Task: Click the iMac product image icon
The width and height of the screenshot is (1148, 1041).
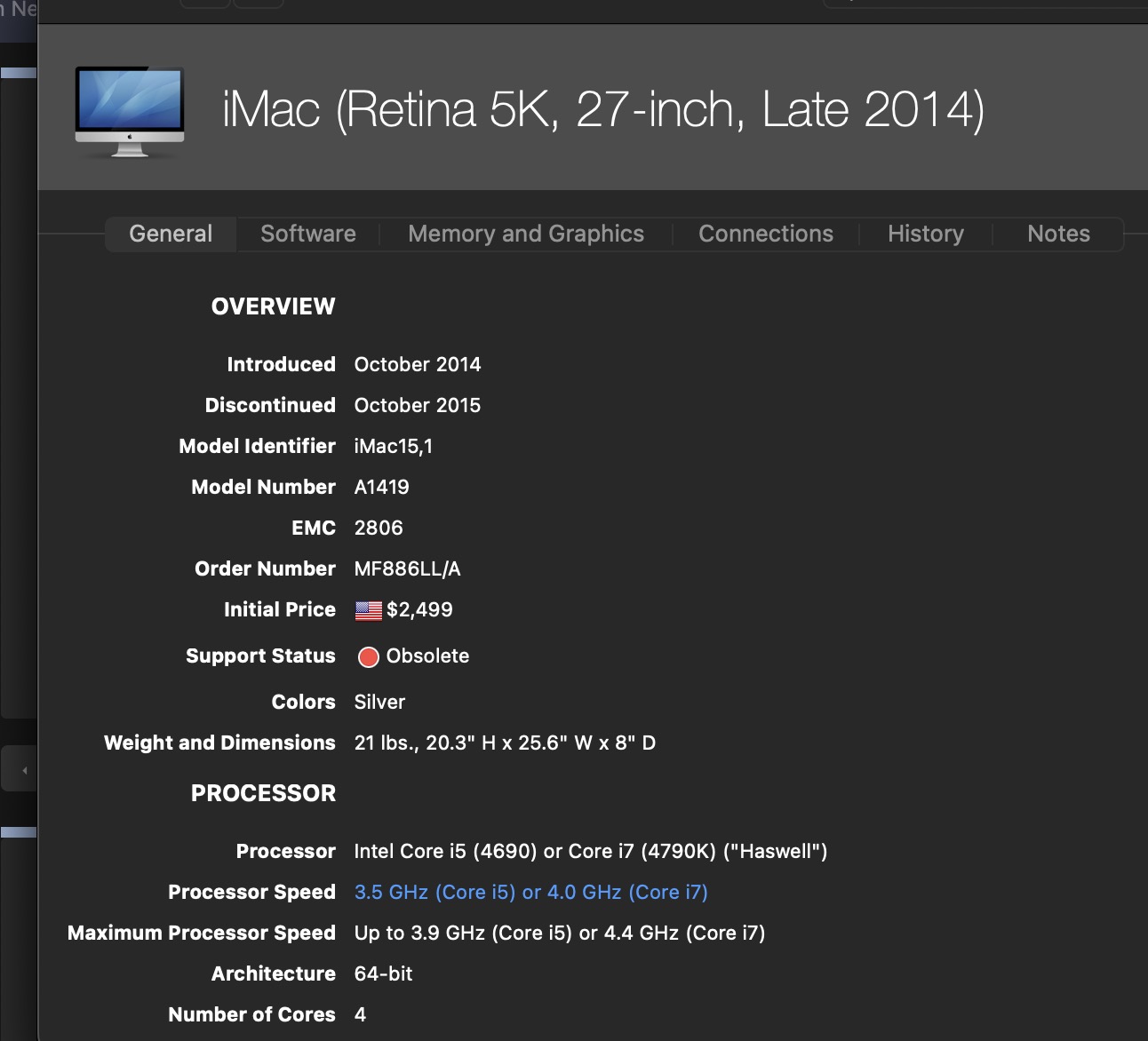Action: coord(130,110)
